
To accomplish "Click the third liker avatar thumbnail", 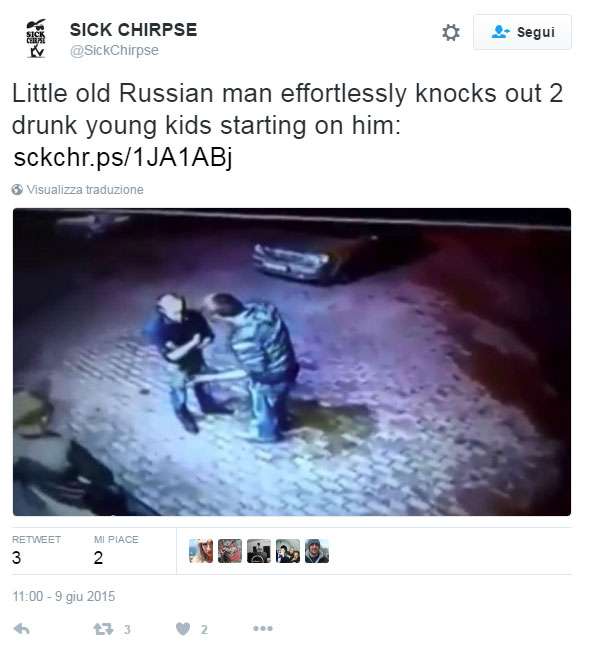I will click(259, 551).
